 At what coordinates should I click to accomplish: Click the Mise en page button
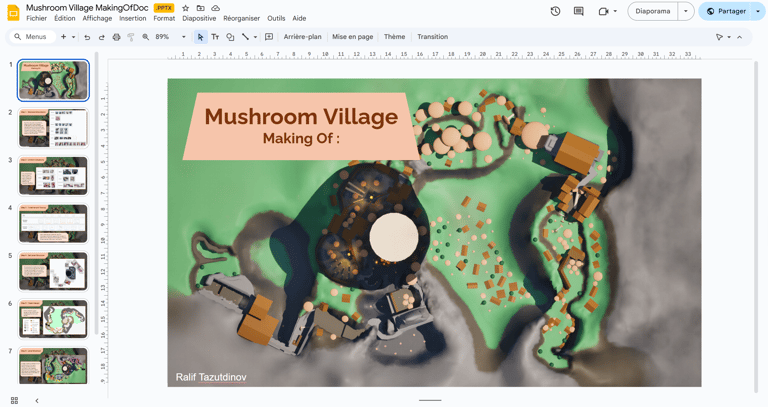point(353,37)
